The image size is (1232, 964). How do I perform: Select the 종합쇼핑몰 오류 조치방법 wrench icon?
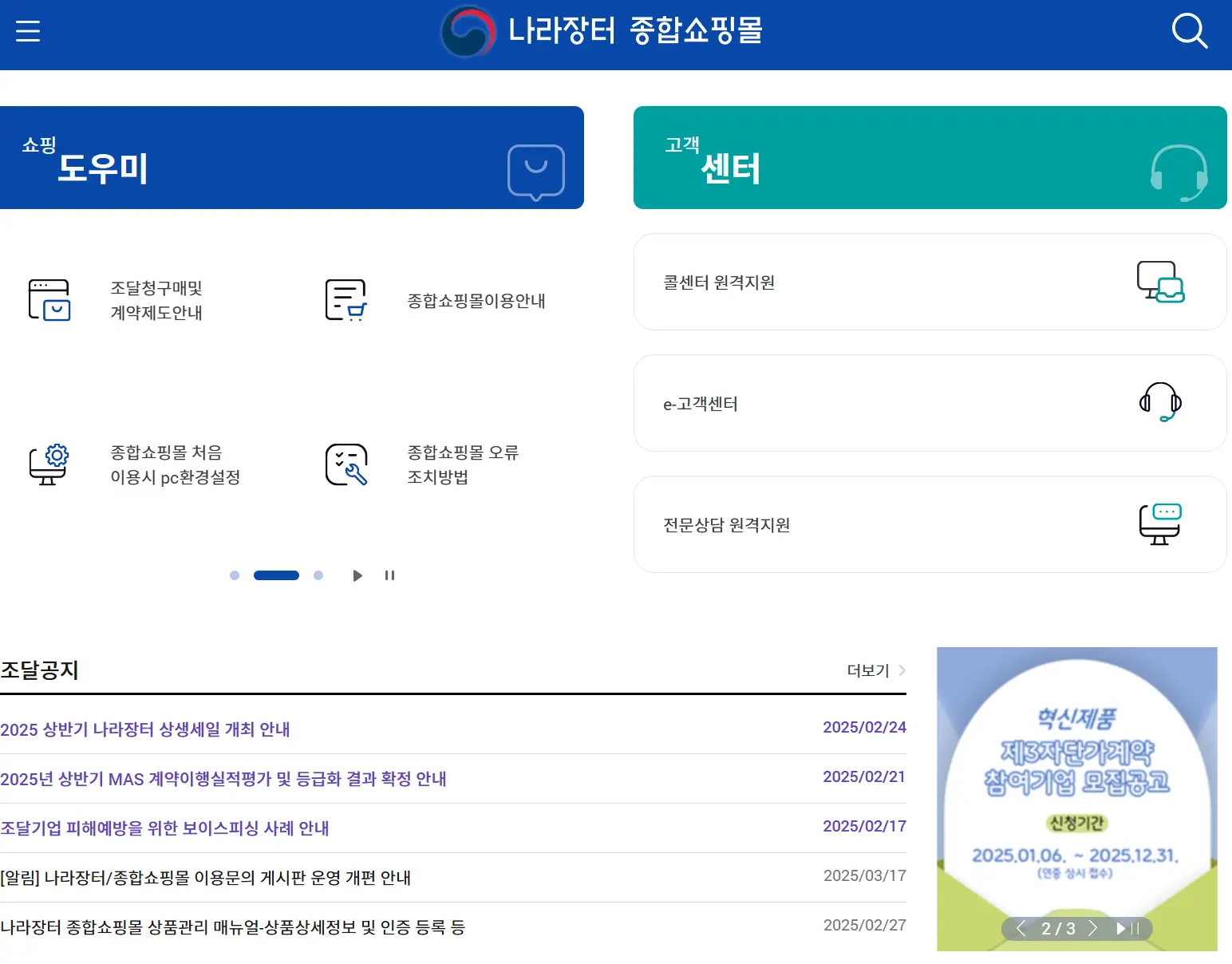click(x=346, y=464)
